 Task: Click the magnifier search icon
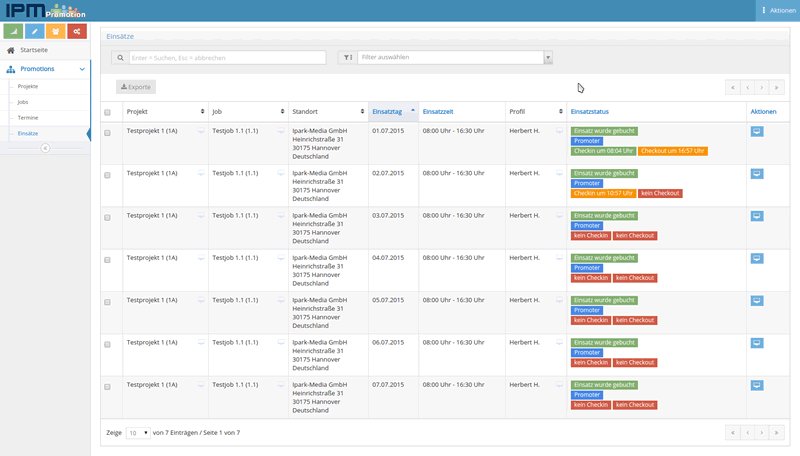click(x=119, y=58)
